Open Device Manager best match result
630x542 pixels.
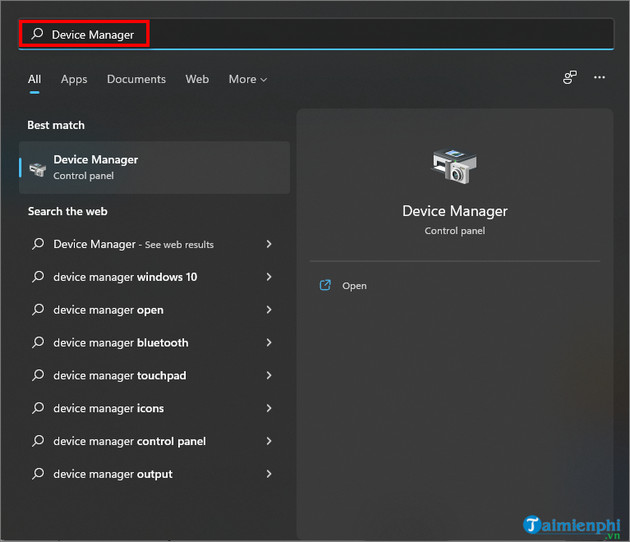154,168
